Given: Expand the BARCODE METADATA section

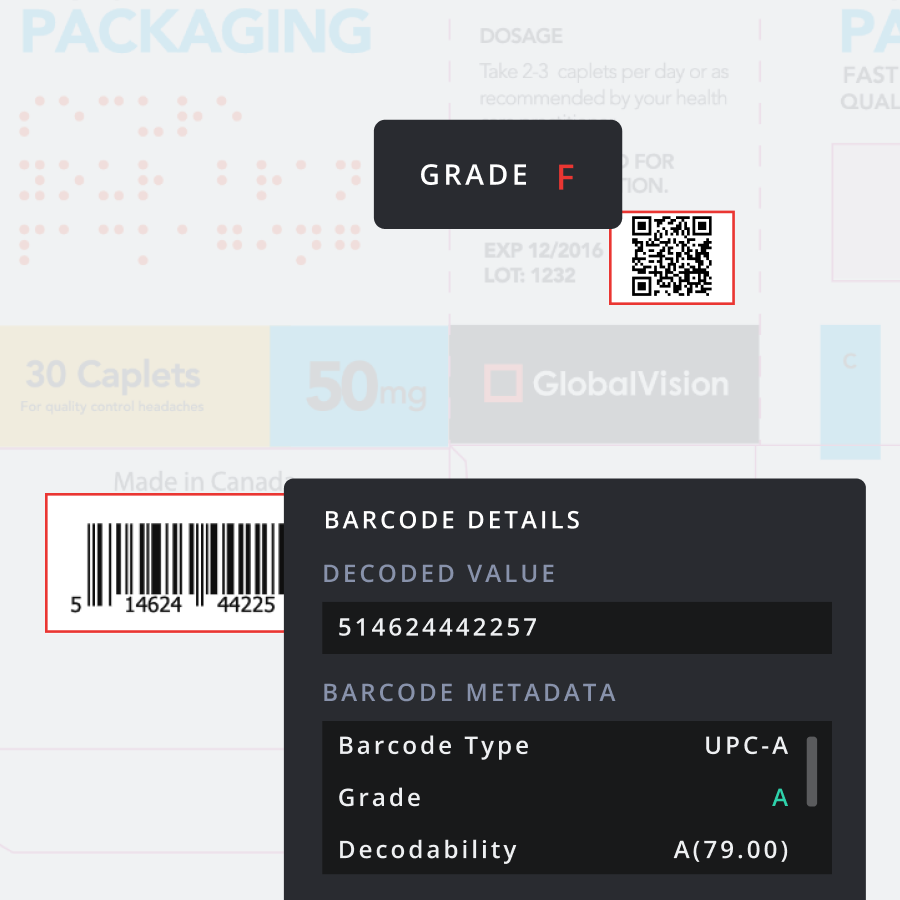Looking at the screenshot, I should click(469, 692).
